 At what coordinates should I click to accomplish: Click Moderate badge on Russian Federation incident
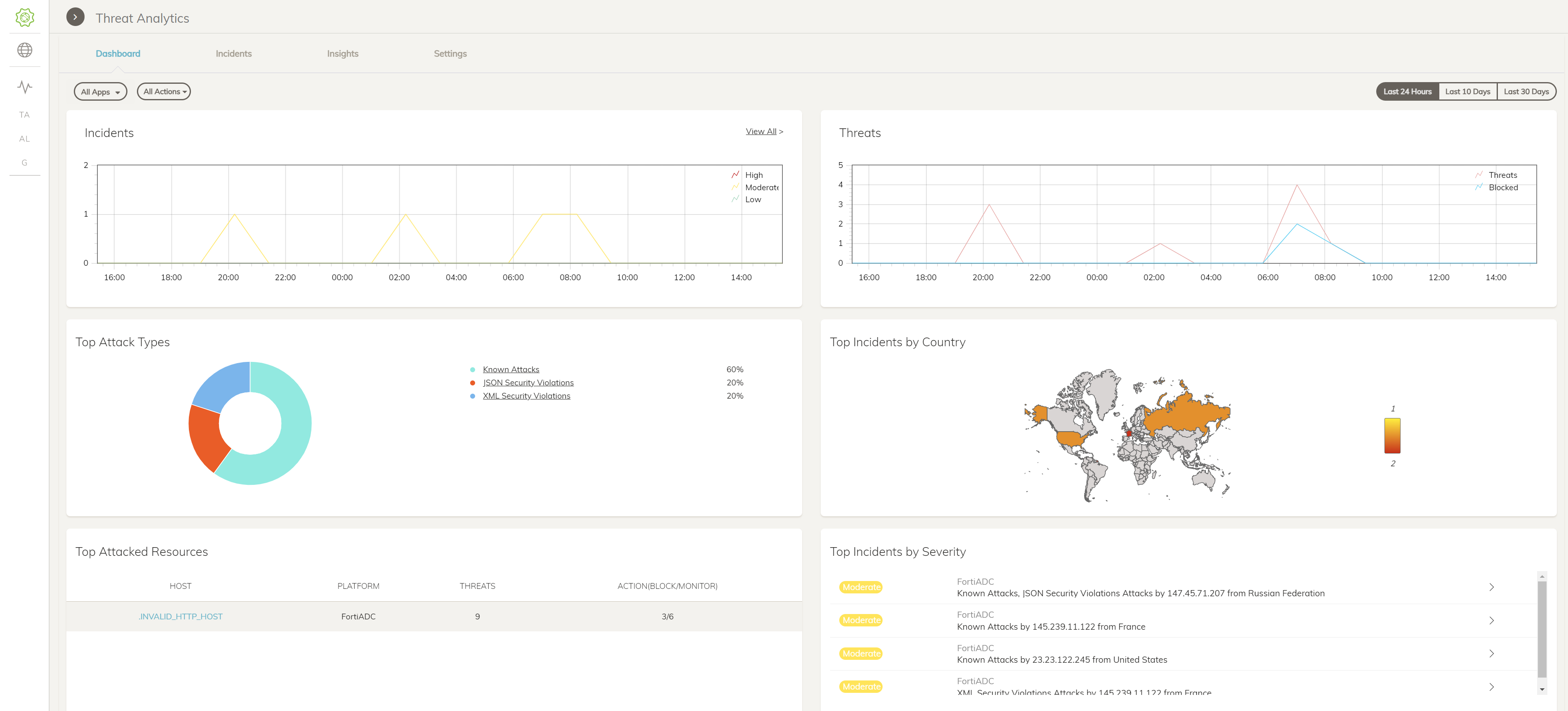point(861,587)
